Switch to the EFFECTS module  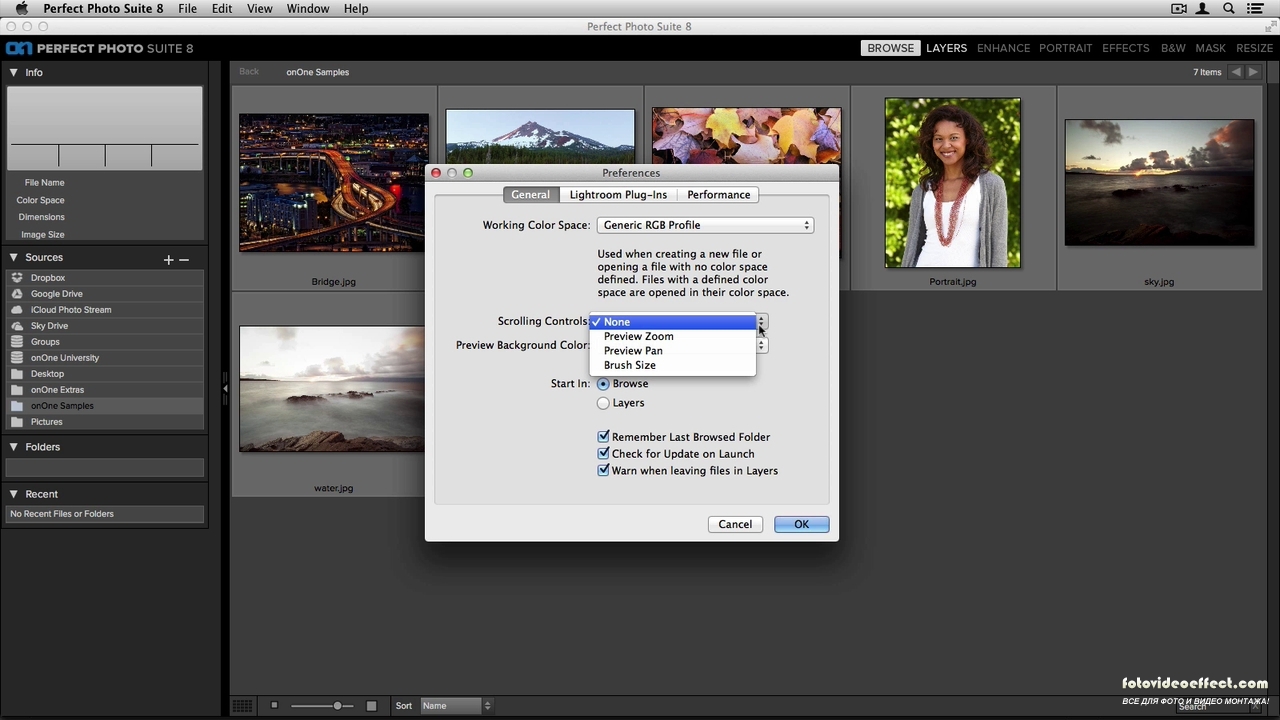click(1125, 48)
